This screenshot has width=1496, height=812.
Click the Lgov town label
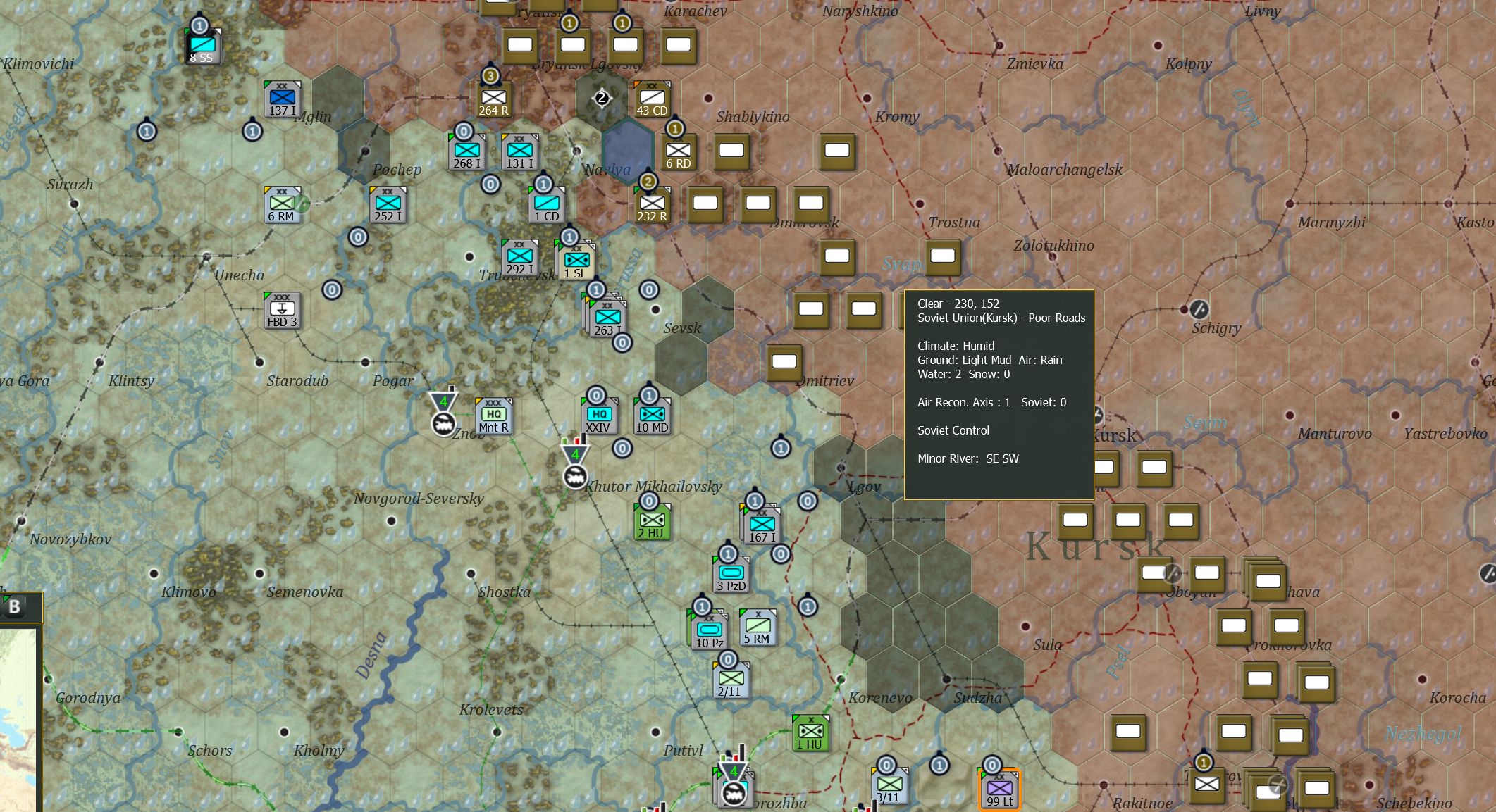click(865, 487)
